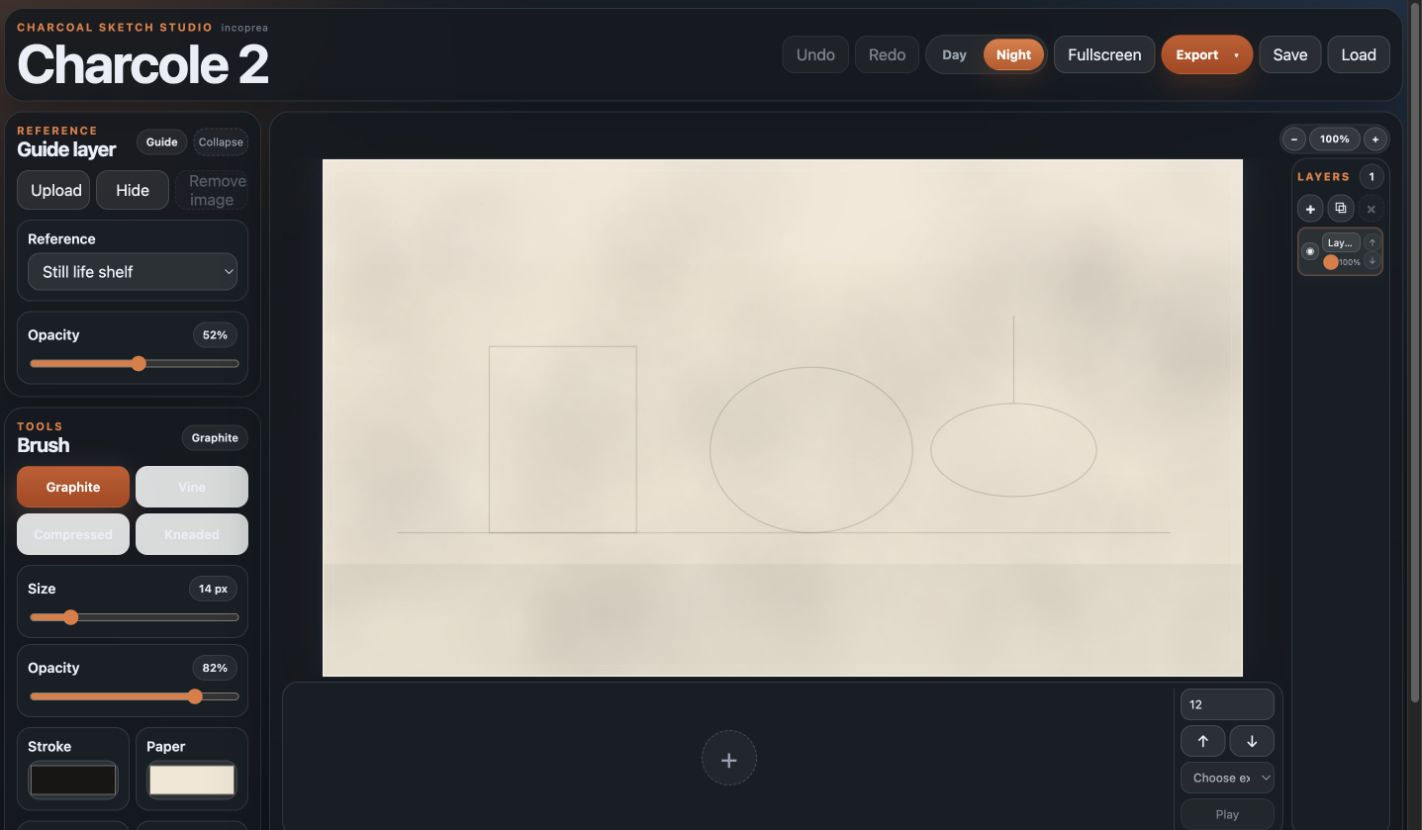Select the Compressed brush
Screen dimensions: 1422x830
(73, 534)
